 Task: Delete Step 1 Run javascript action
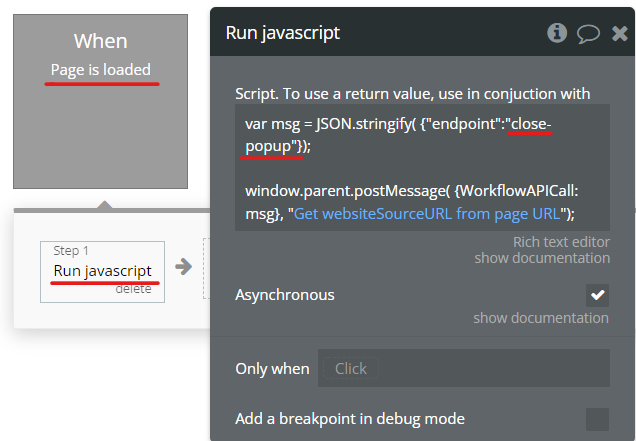click(133, 289)
